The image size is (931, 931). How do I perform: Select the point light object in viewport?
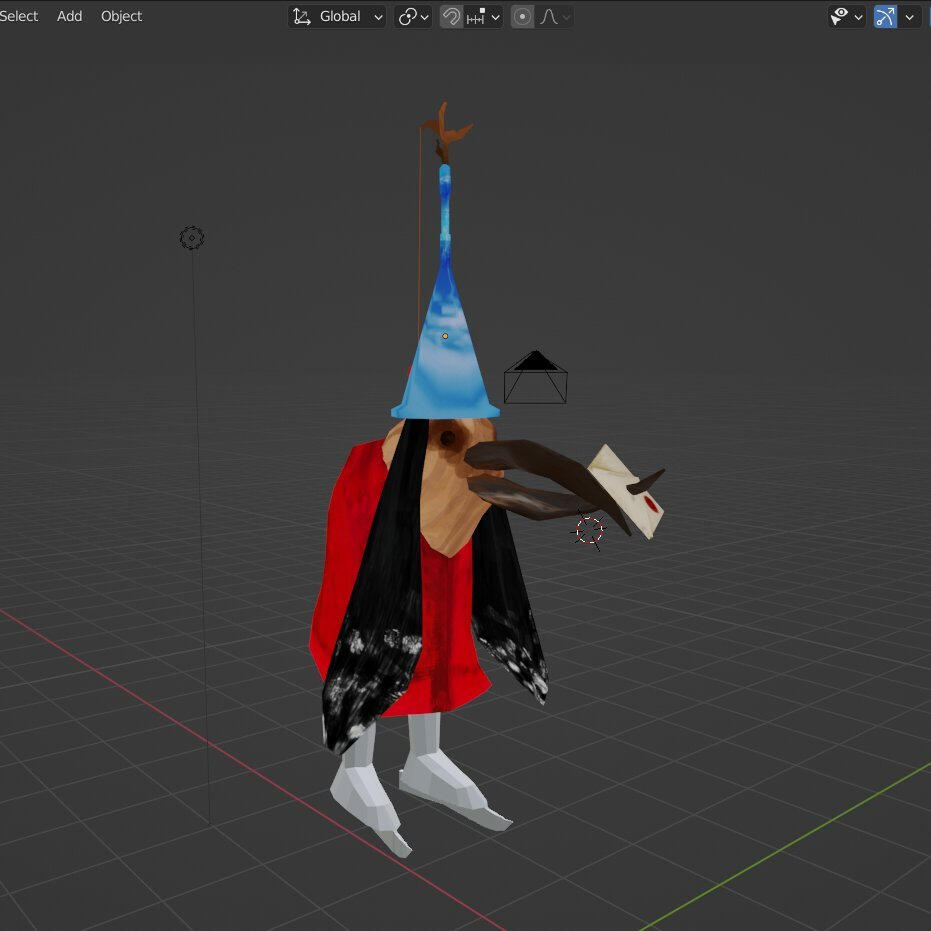192,238
